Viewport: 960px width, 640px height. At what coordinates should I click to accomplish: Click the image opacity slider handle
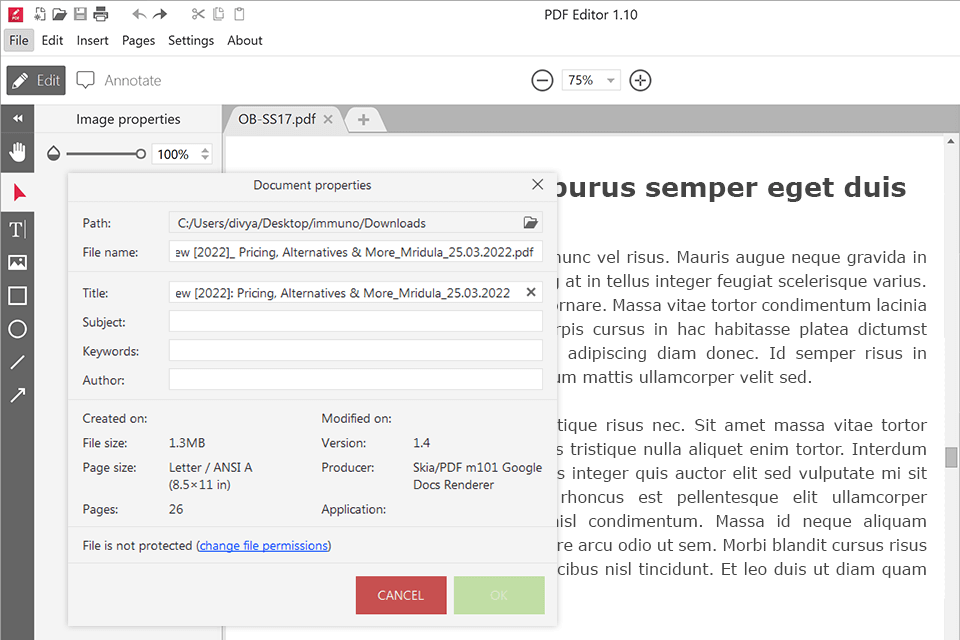141,154
